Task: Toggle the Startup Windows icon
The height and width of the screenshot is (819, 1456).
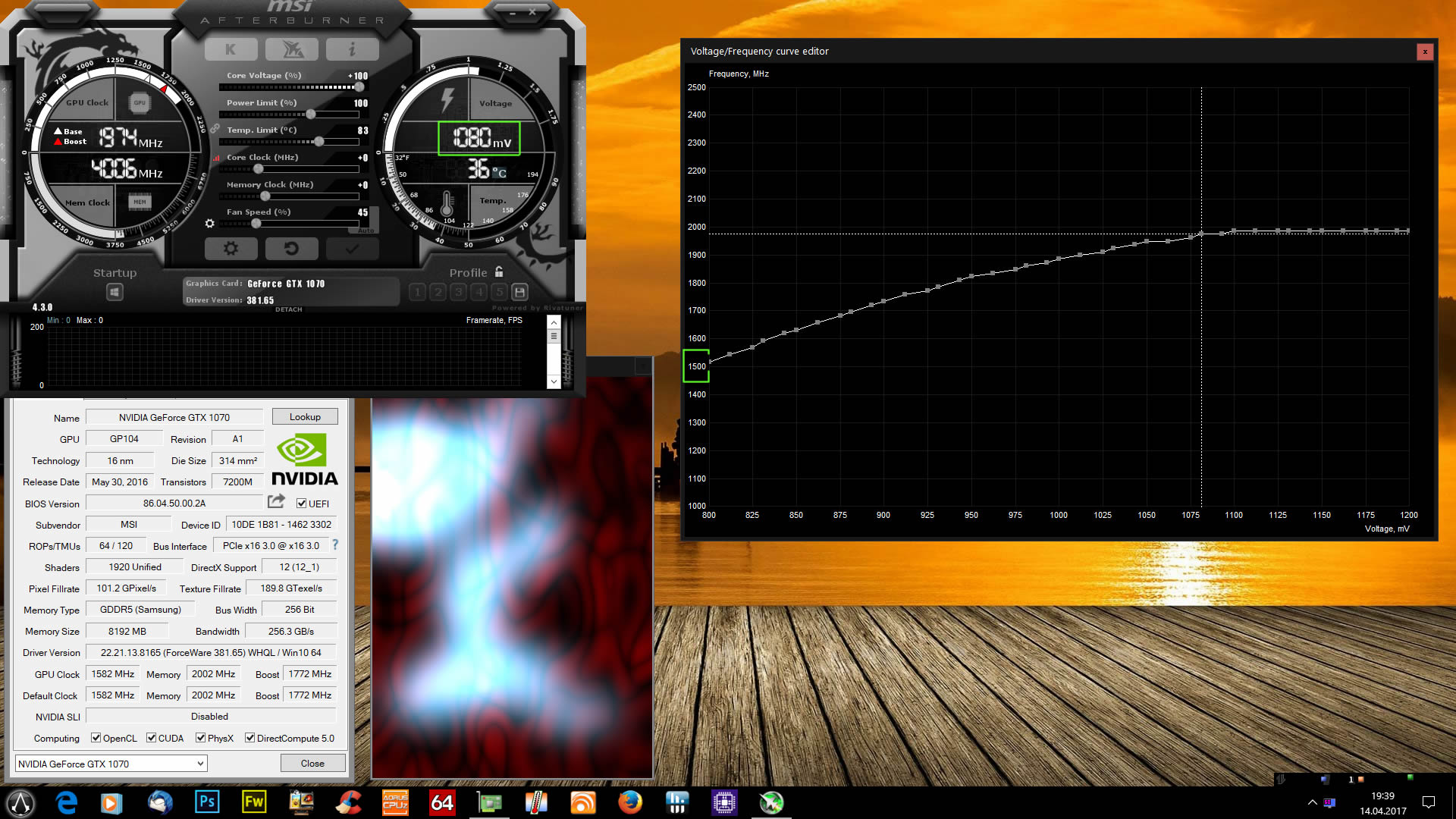Action: pyautogui.click(x=115, y=292)
